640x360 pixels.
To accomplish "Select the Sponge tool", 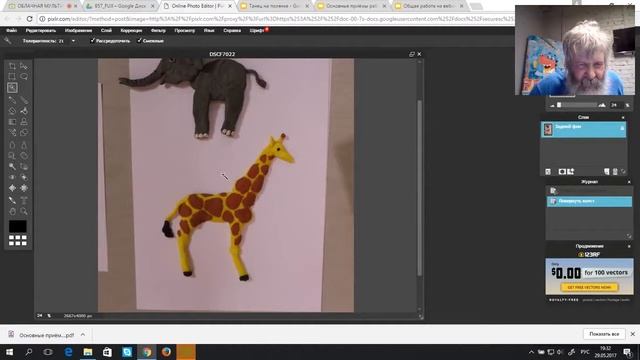I will pyautogui.click(x=24, y=156).
